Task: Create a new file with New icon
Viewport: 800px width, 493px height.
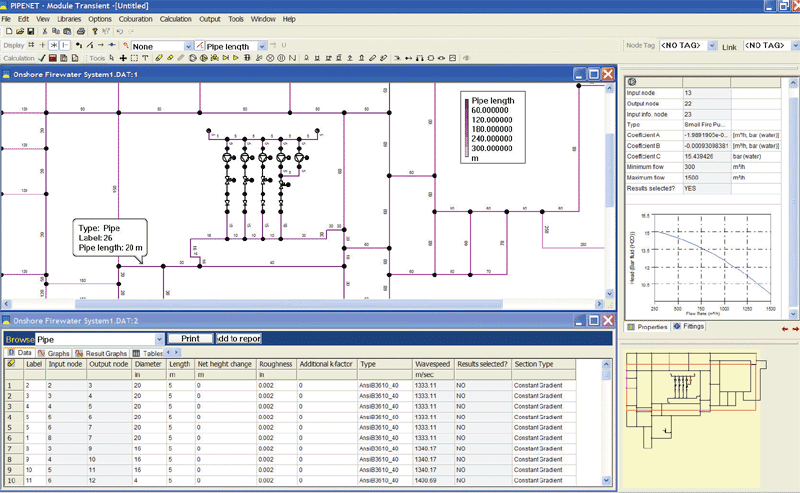Action: tap(9, 31)
